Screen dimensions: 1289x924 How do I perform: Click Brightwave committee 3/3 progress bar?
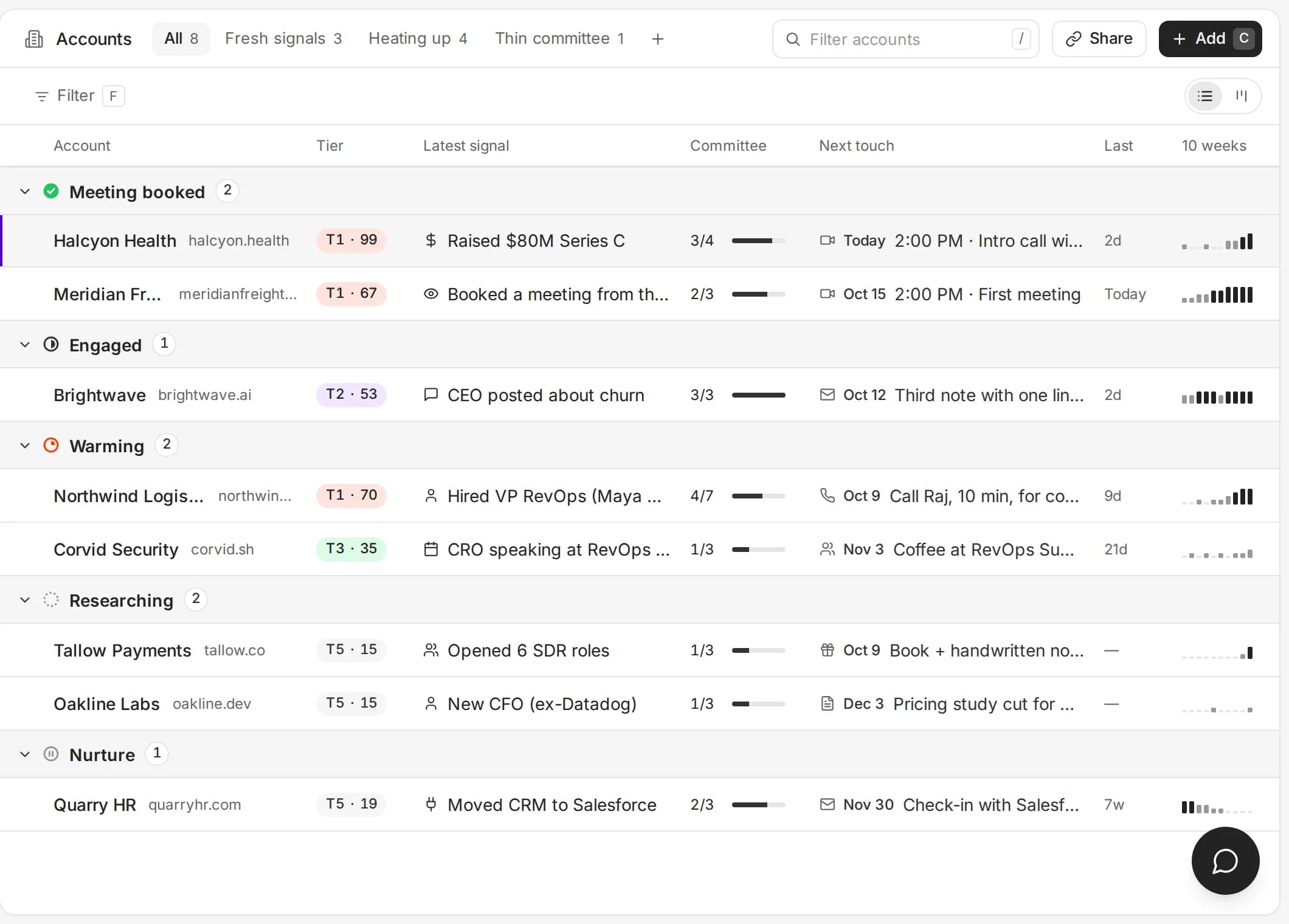tap(758, 395)
